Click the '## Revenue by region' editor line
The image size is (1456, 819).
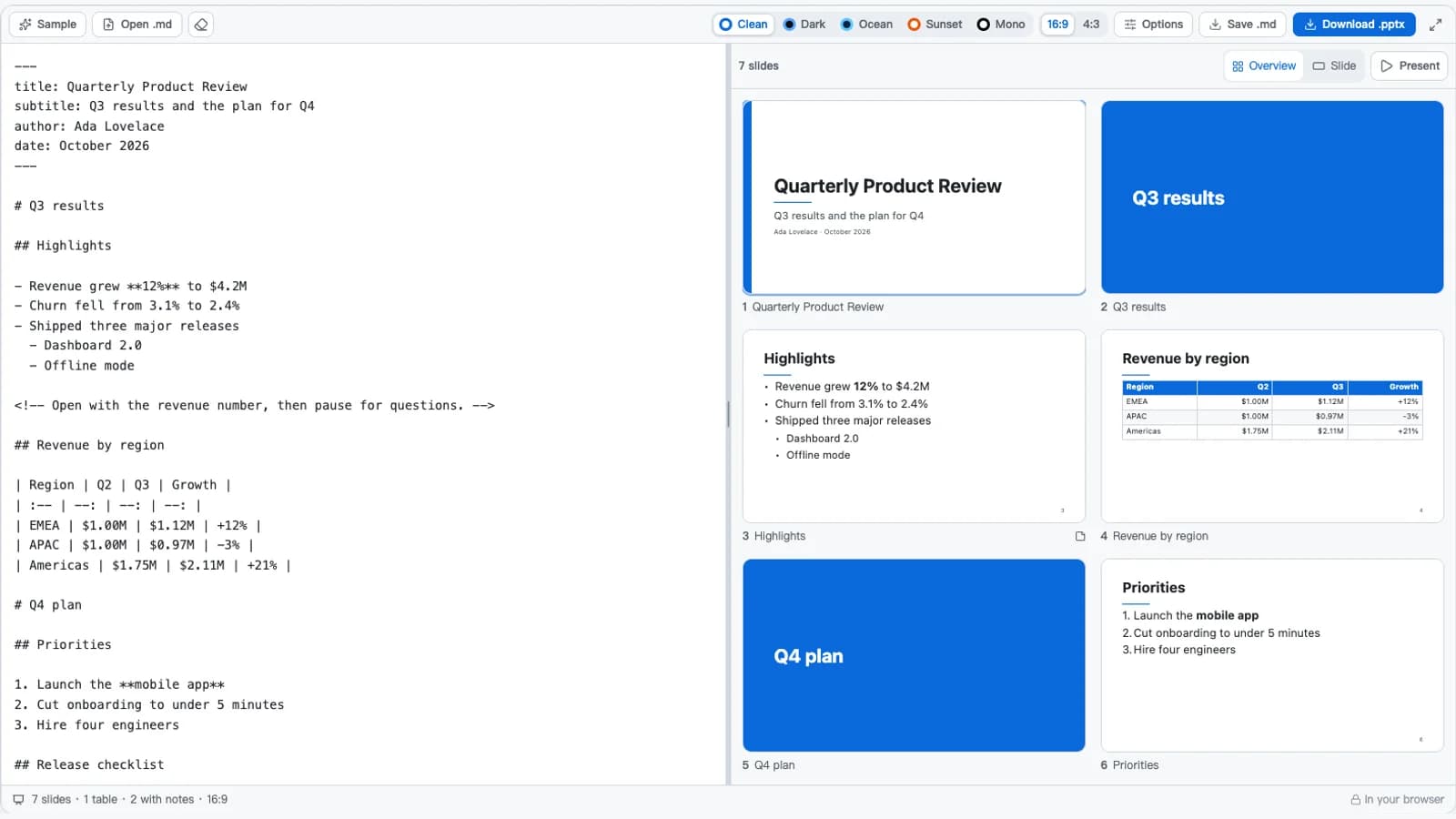tap(89, 445)
